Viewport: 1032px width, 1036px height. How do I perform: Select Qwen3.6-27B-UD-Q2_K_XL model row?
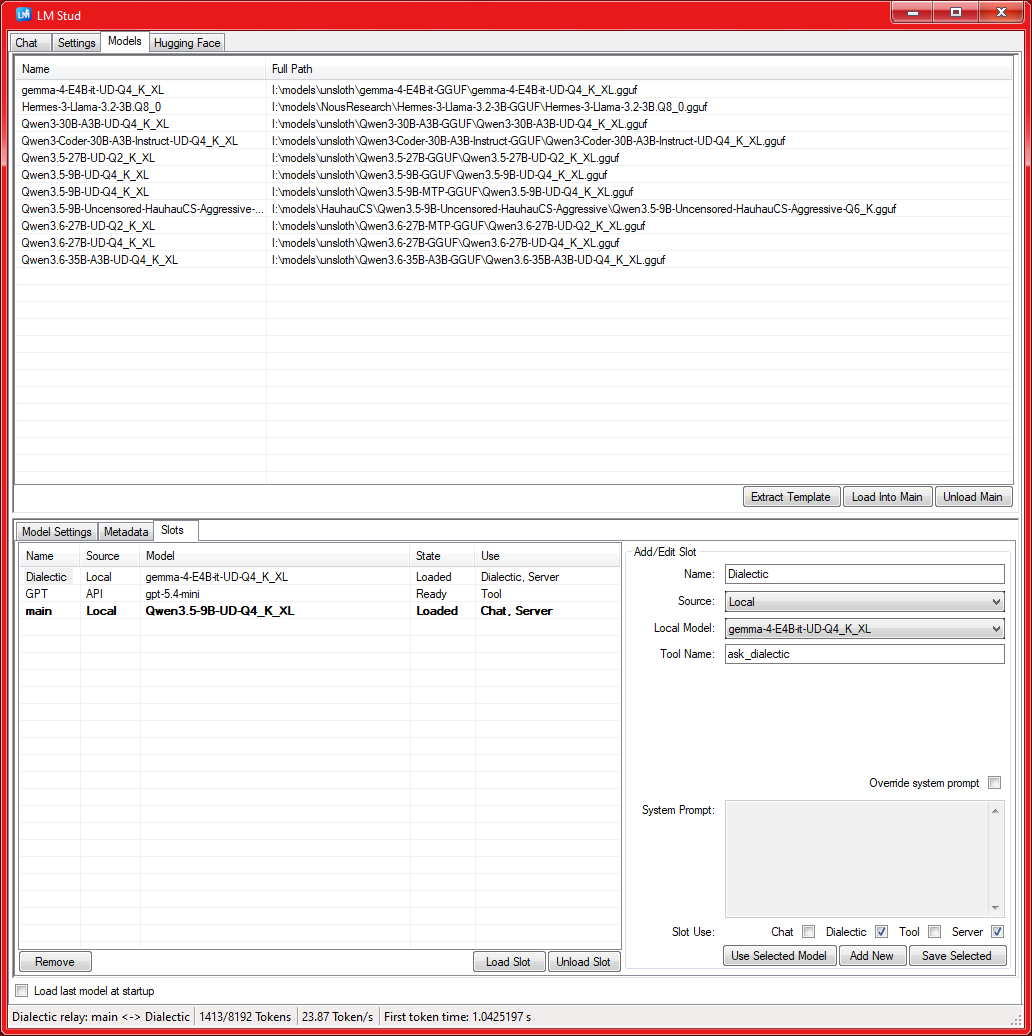pos(514,226)
